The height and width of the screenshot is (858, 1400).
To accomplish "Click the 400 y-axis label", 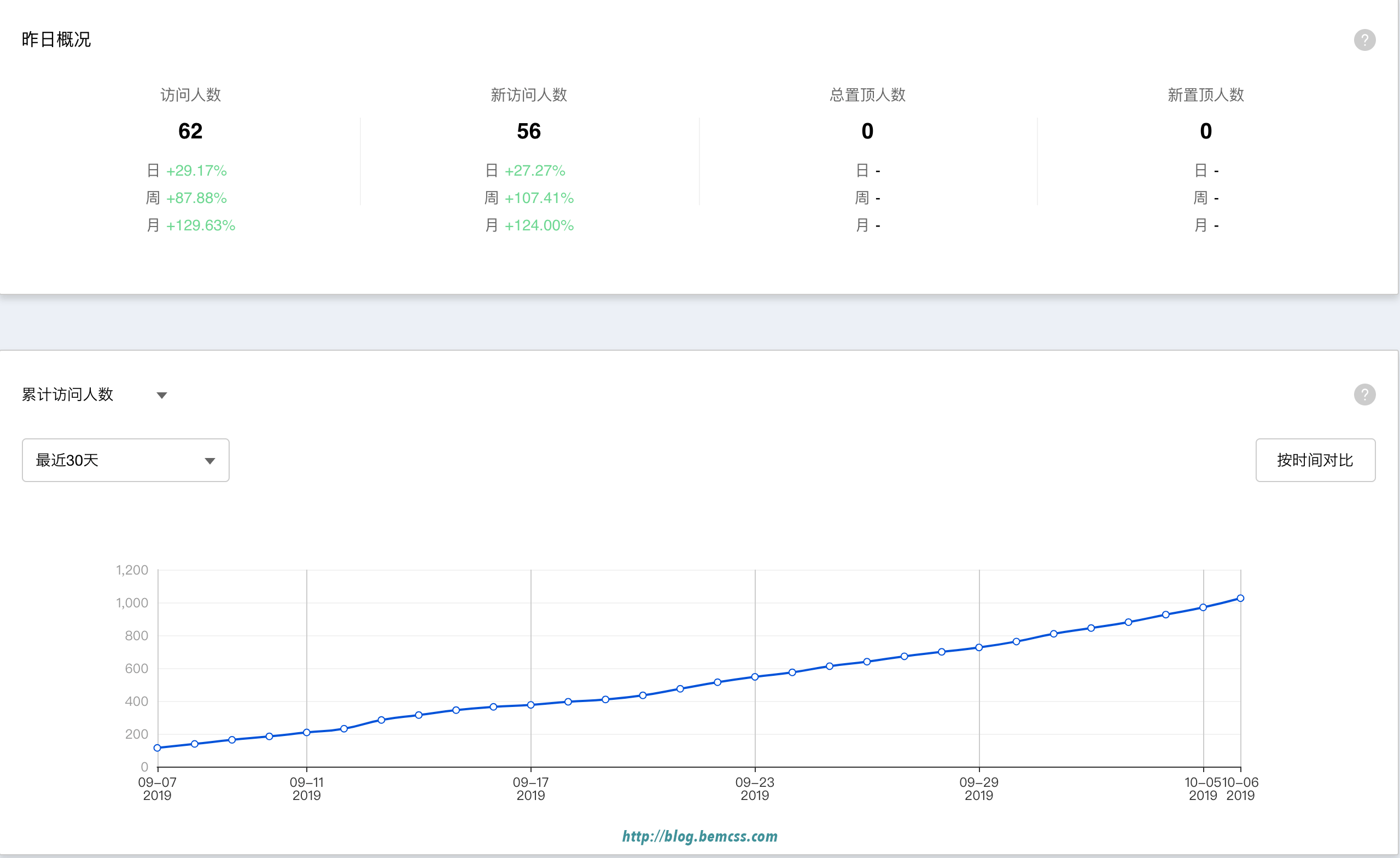I will tap(136, 701).
